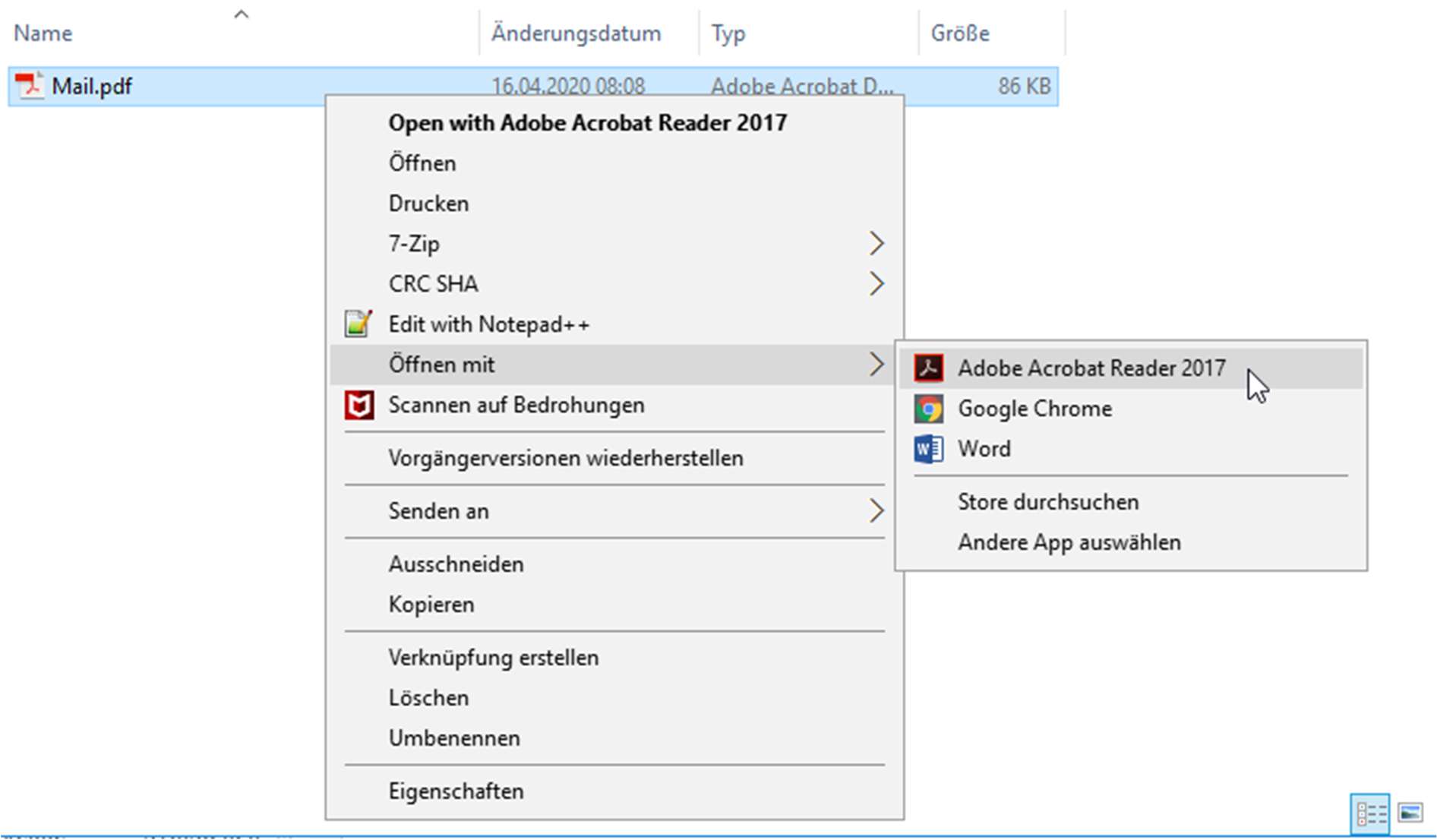Click the Word icon in submenu
This screenshot has width=1437, height=840.
point(928,449)
